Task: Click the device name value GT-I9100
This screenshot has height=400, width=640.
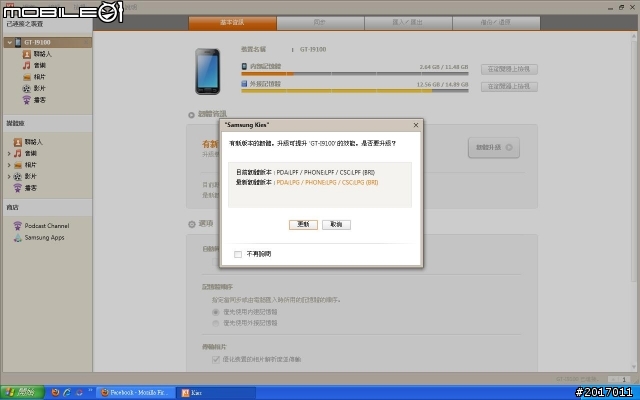Action: point(313,49)
